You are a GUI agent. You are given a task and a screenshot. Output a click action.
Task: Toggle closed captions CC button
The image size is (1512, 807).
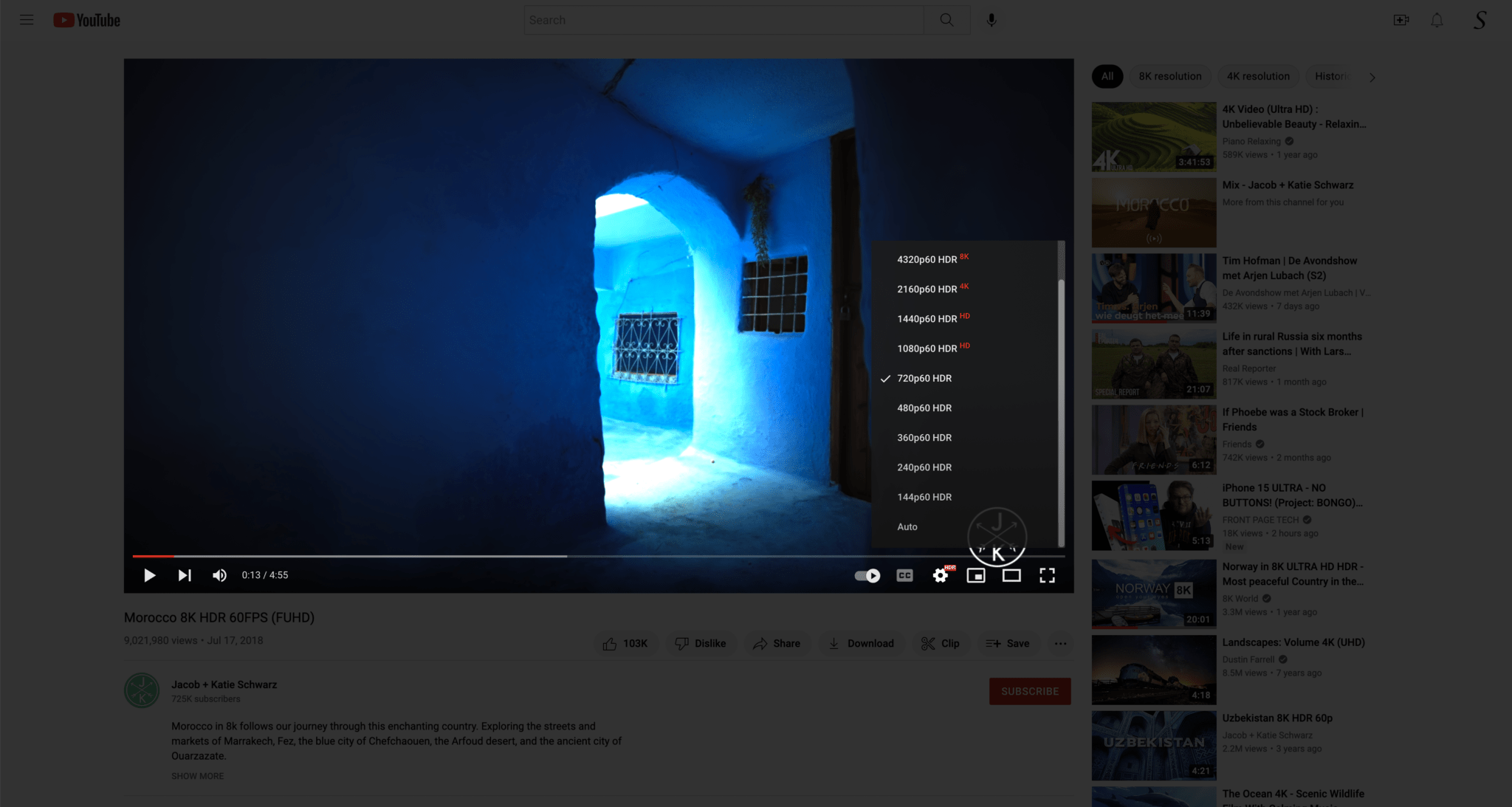(904, 575)
